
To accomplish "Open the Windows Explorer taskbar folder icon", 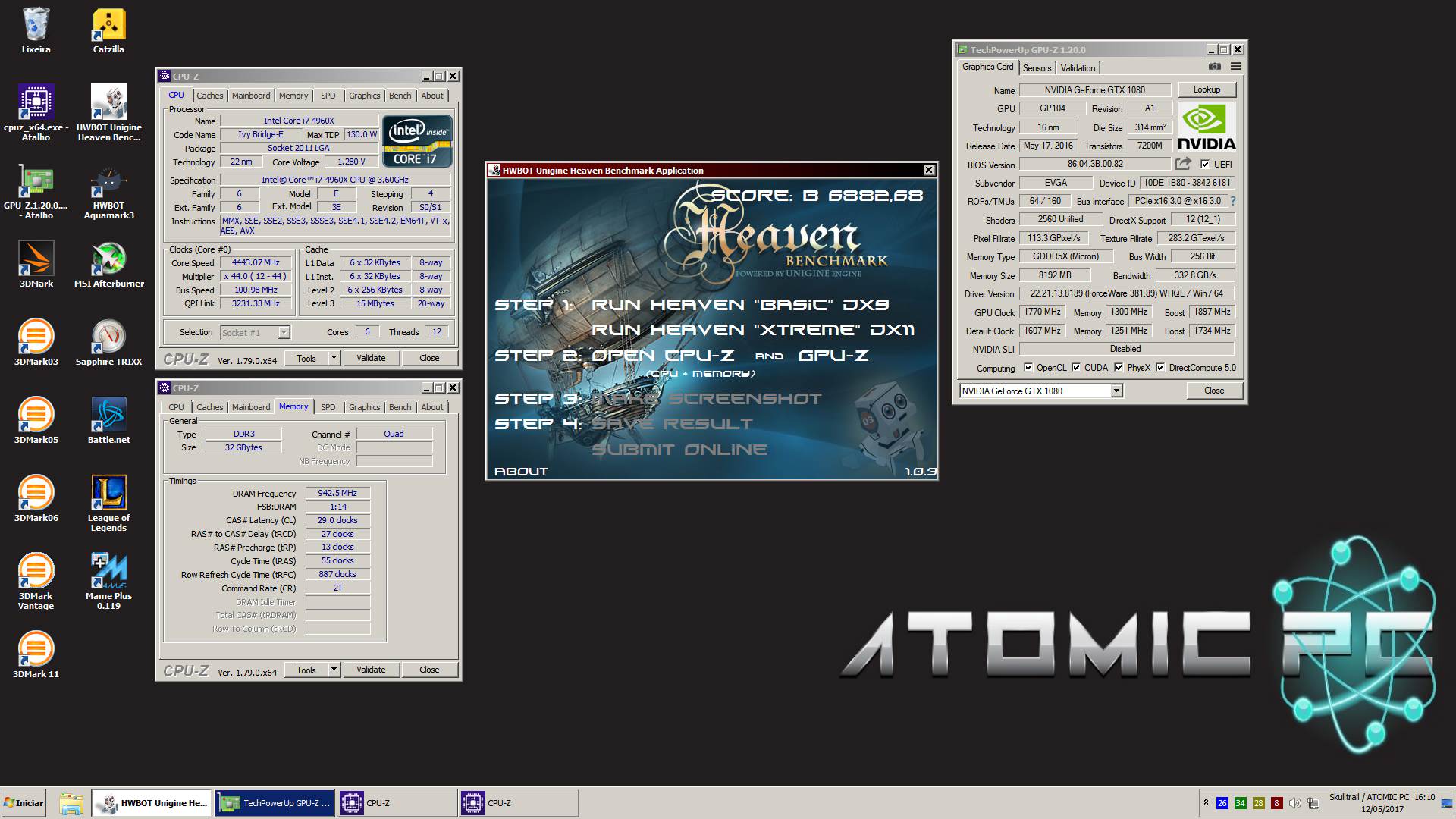I will pos(71,803).
